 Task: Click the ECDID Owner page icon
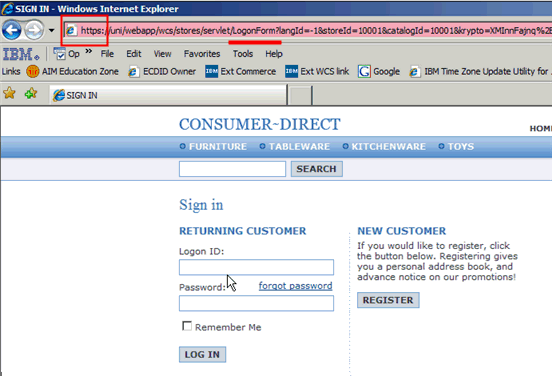coord(133,72)
